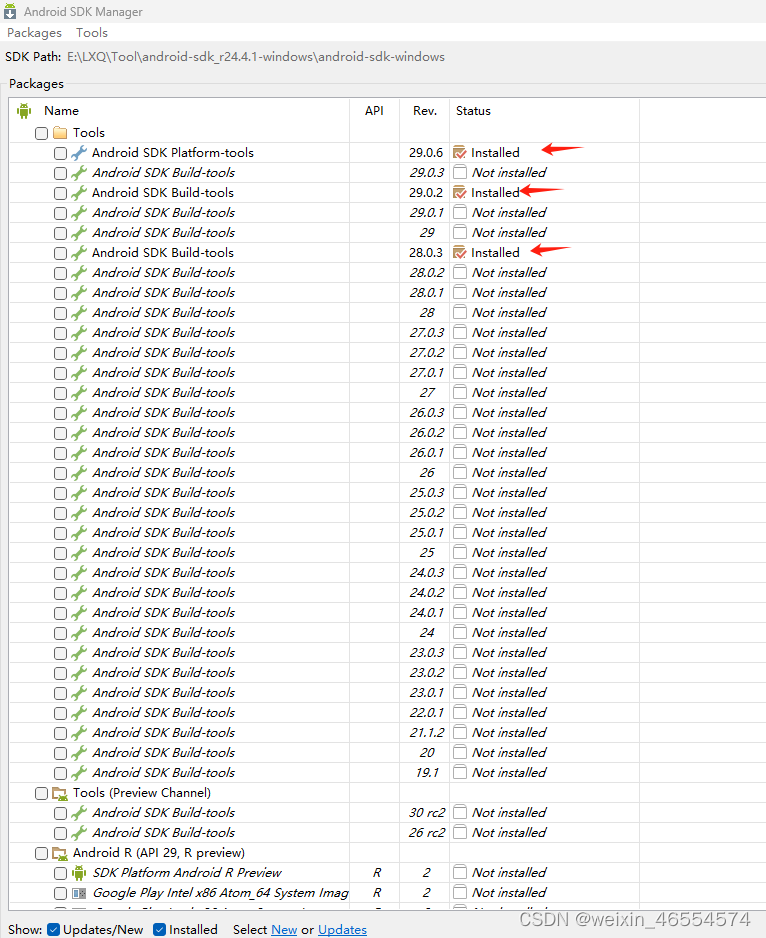Click the wrench icon for Build-tools 30 rc2
Screen dimensions: 766x938
78,813
